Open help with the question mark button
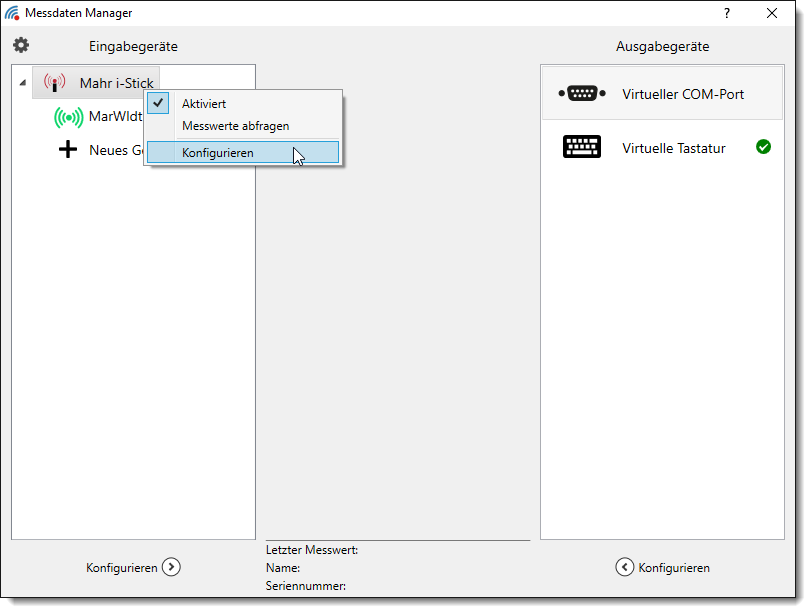Viewport: 811px width, 613px height. tap(726, 13)
